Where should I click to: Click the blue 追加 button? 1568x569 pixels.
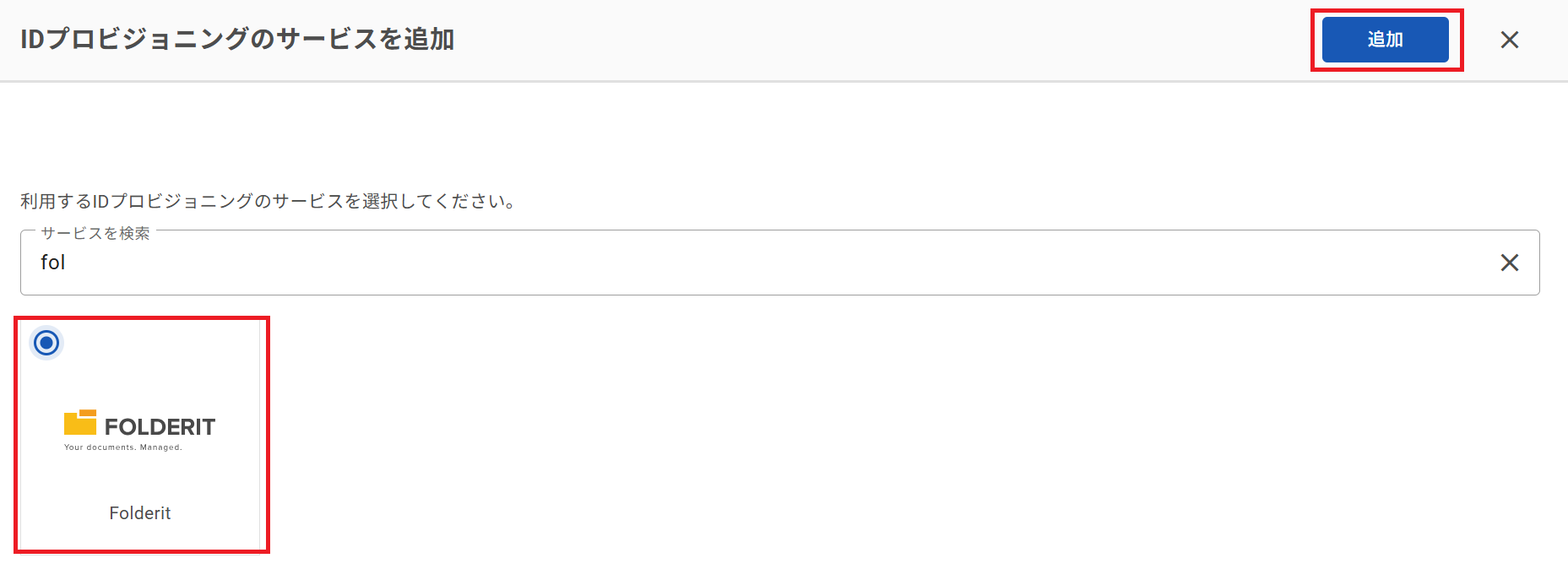(x=1385, y=40)
